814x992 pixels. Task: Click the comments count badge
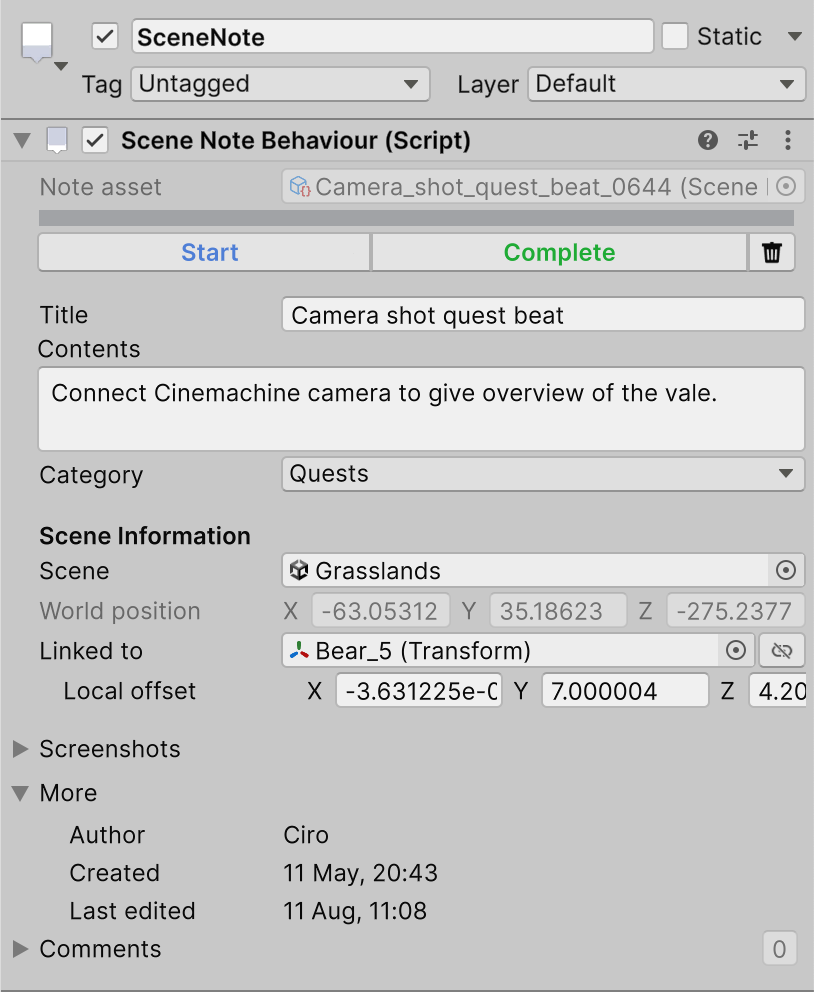pos(779,949)
